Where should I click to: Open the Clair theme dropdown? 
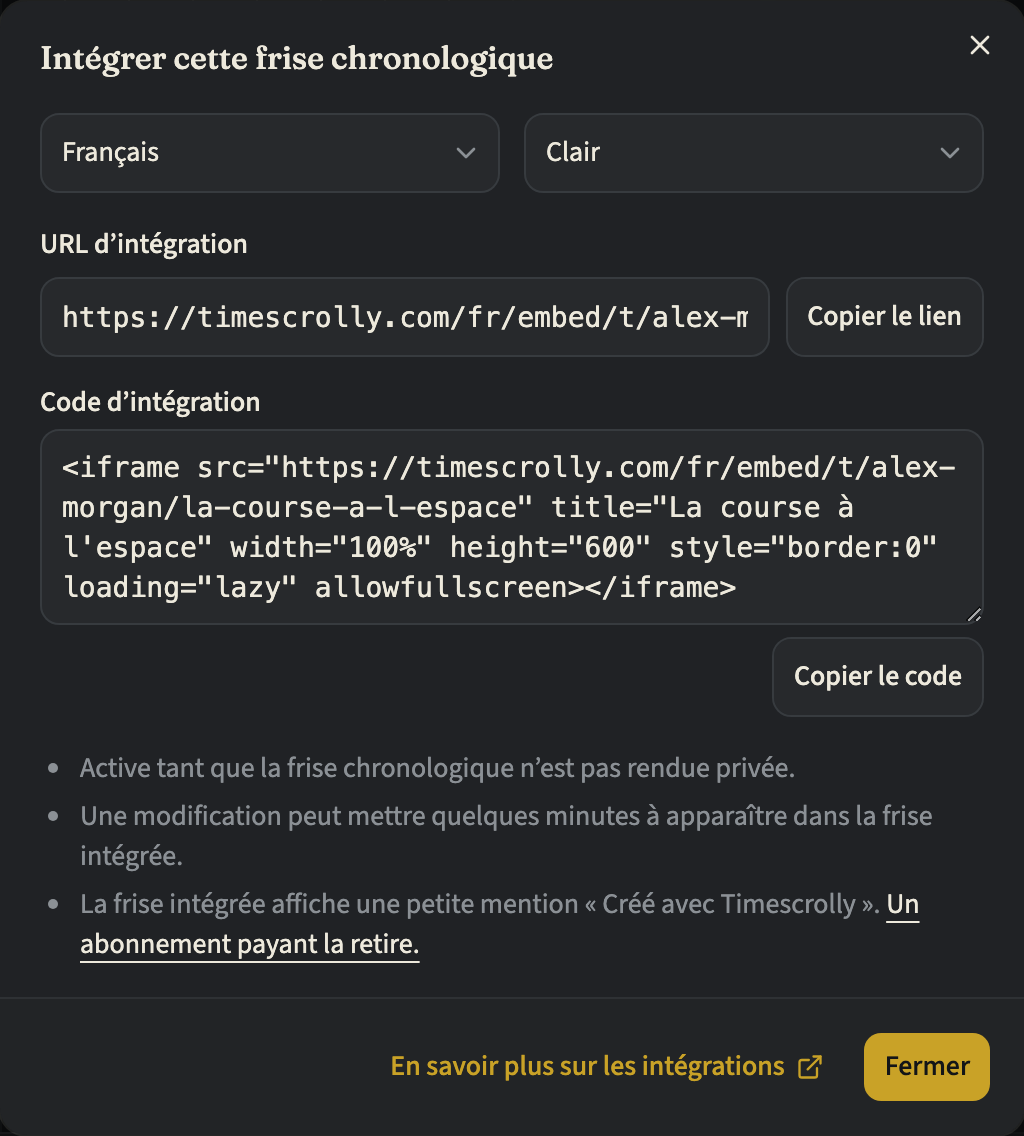click(754, 153)
